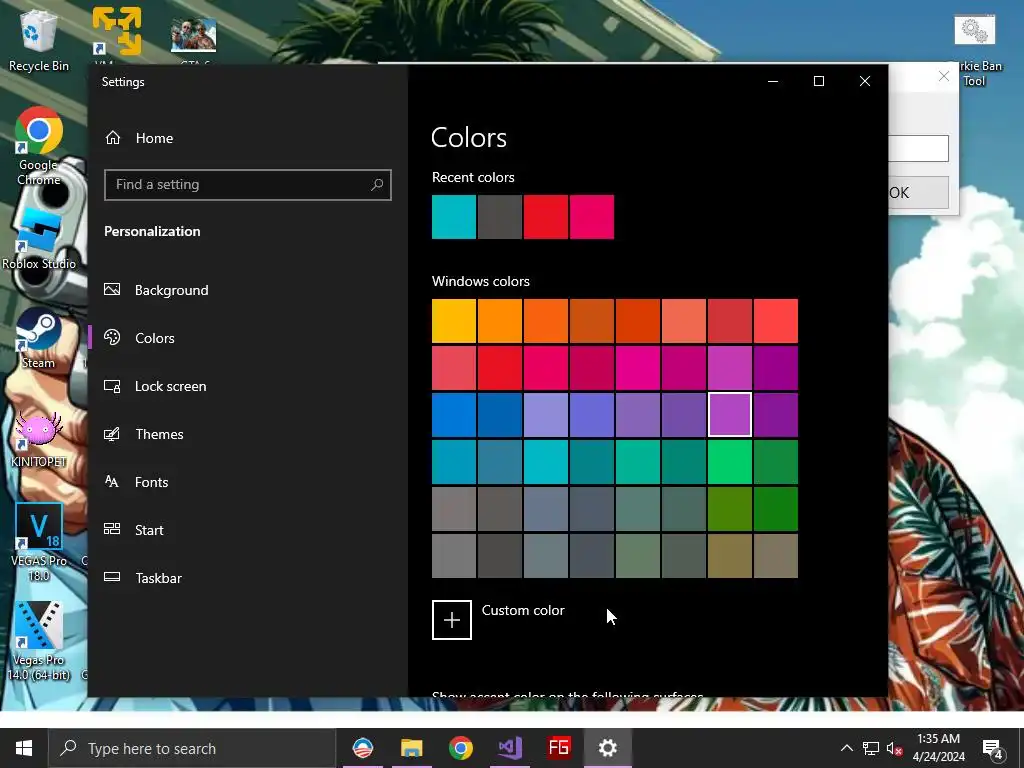Open the yellow arrows VM desktop shortcut

pyautogui.click(x=116, y=33)
